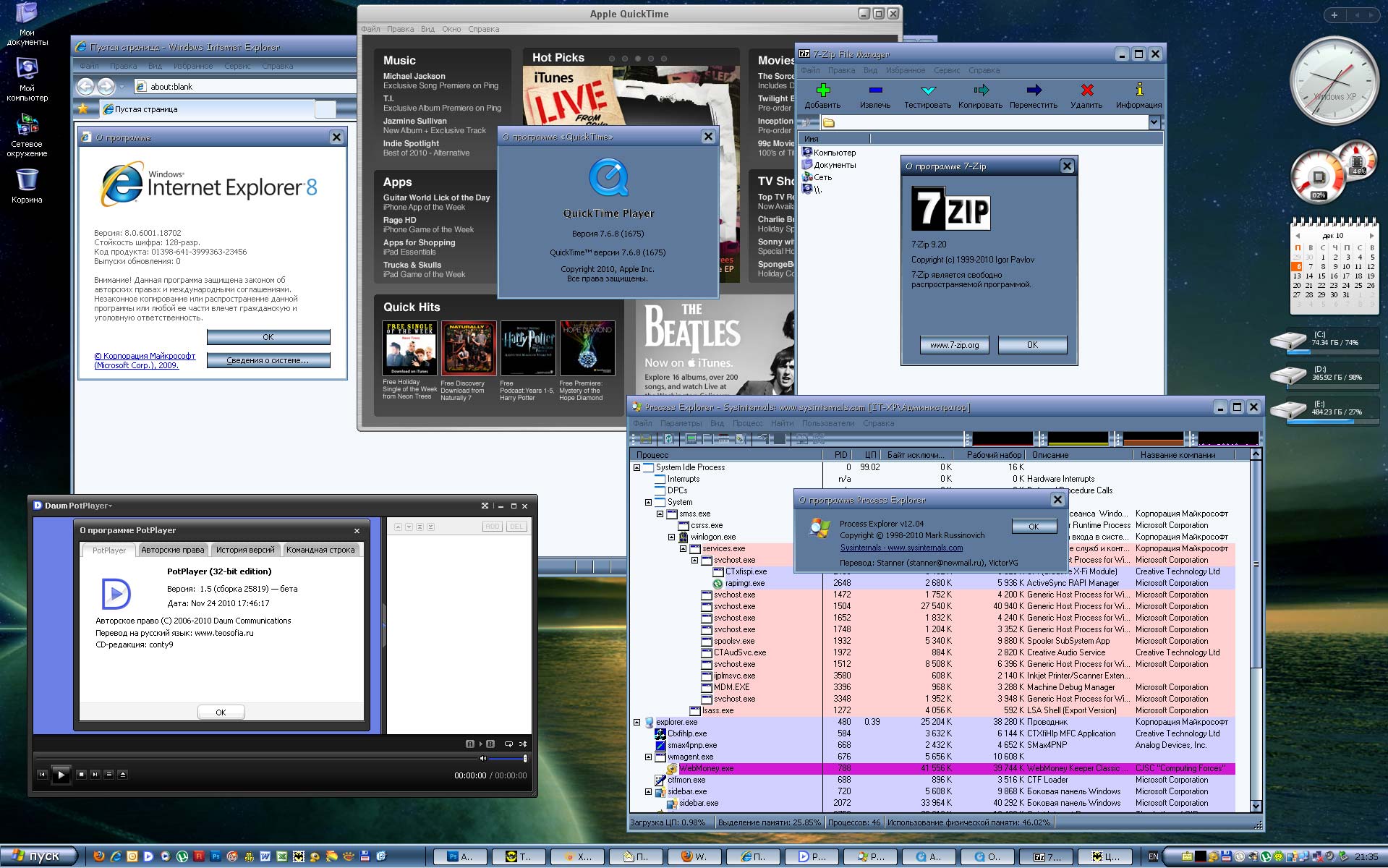Click the Удалить (Delete) red X icon in 7-Zip
This screenshot has height=868, width=1388.
click(1086, 90)
